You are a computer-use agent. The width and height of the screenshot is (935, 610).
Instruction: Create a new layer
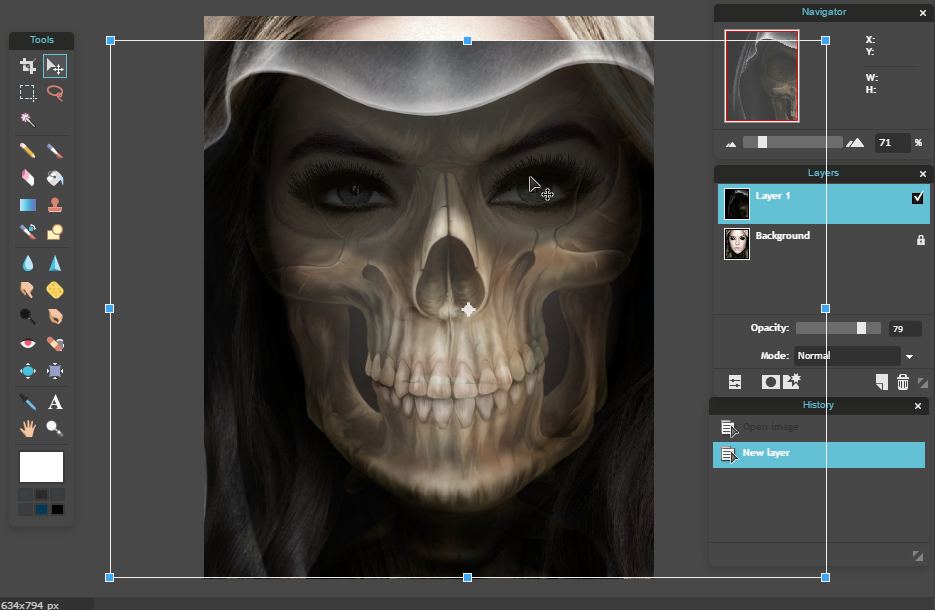[881, 382]
